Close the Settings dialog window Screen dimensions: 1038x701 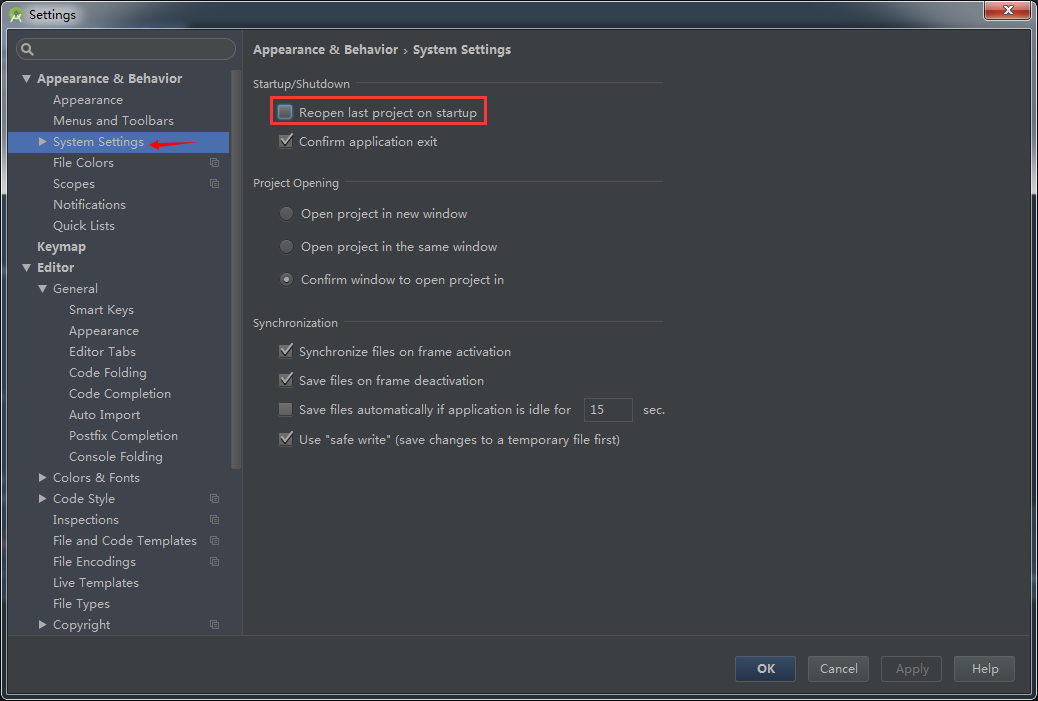point(1008,10)
